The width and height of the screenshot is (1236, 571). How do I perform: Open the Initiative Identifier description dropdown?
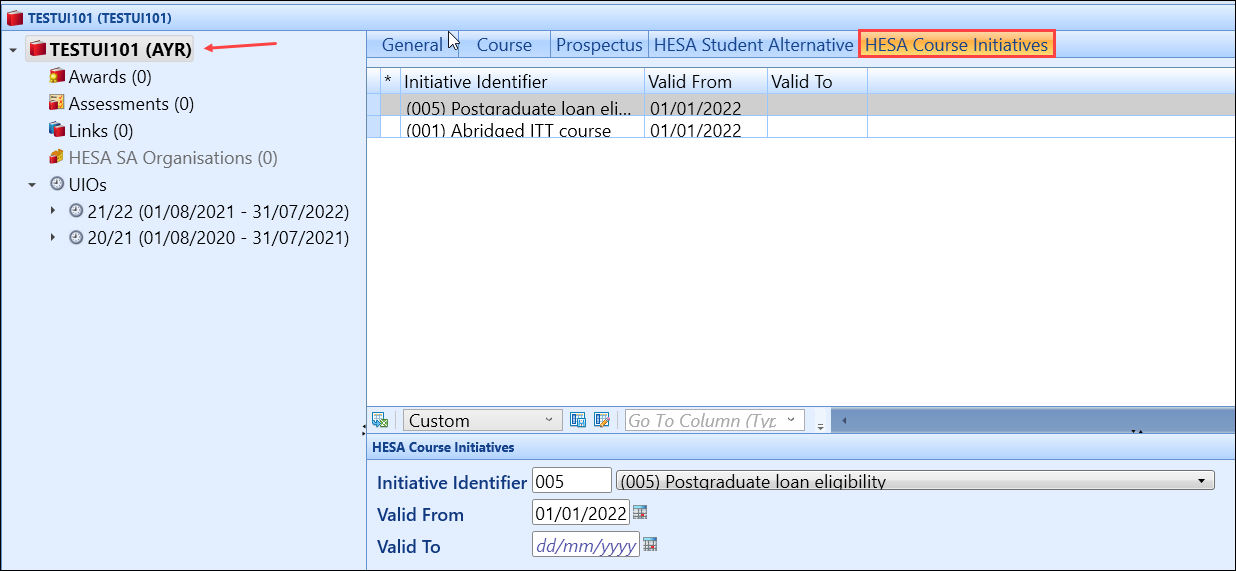[1201, 481]
